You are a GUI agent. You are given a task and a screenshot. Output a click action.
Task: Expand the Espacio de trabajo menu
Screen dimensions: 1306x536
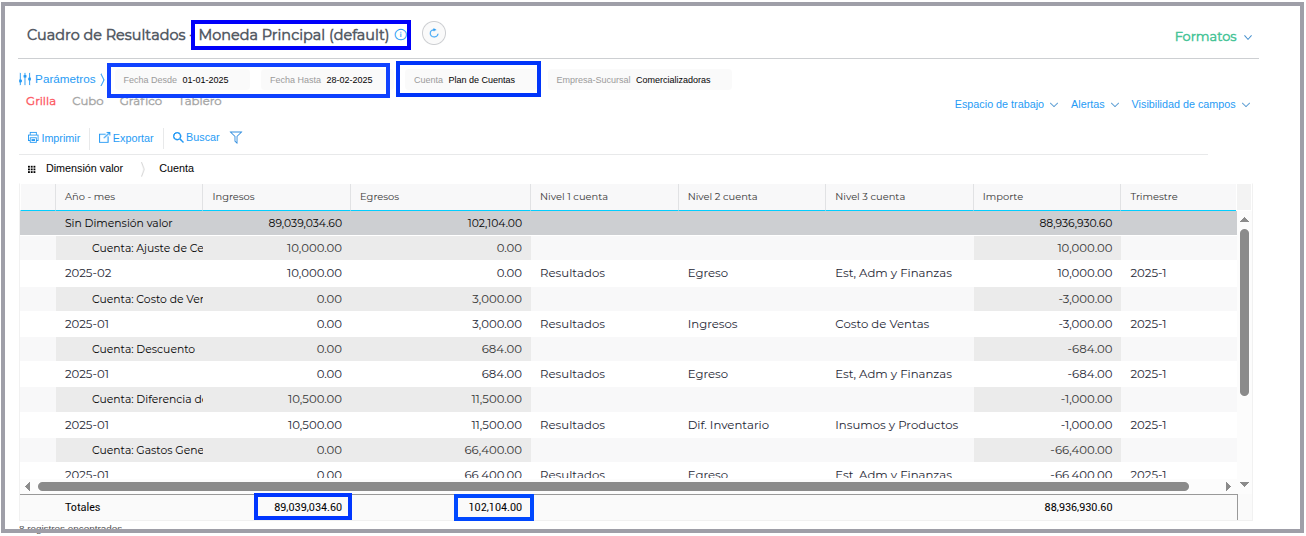tap(1005, 104)
